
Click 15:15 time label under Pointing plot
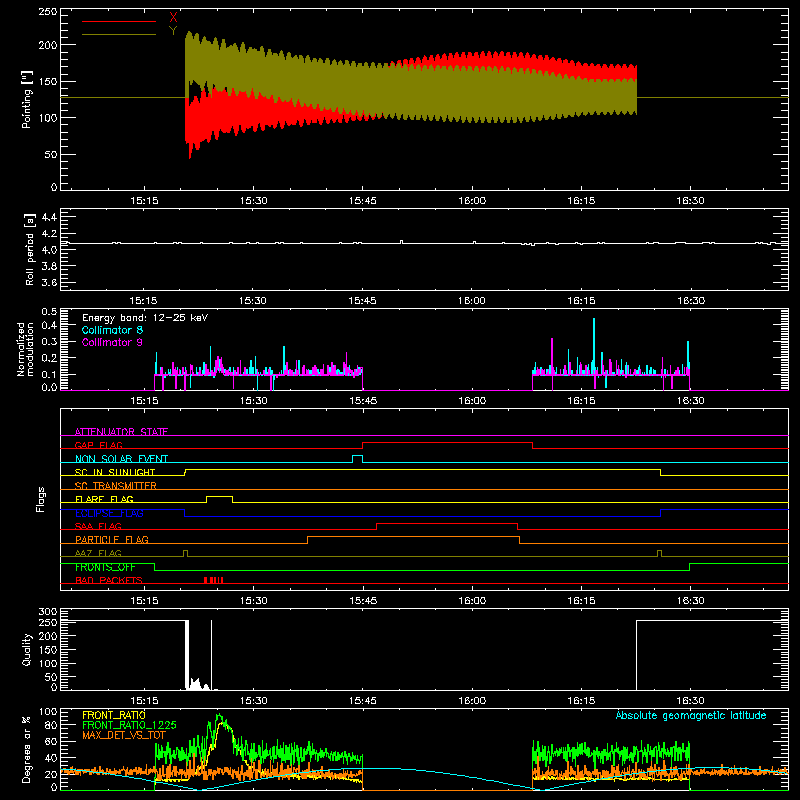144,201
